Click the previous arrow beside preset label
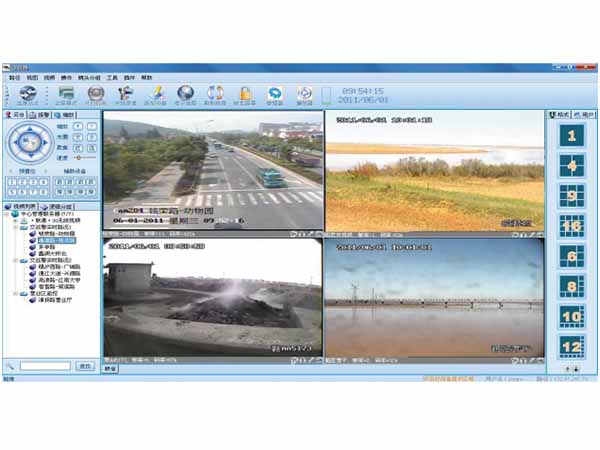 coord(11,171)
